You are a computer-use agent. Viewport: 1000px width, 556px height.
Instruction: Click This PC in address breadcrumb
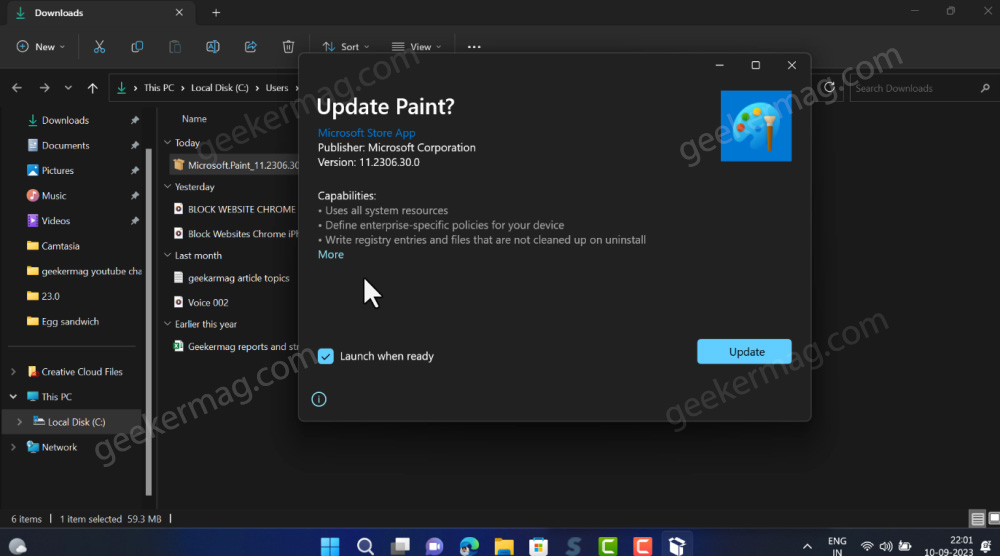159,88
